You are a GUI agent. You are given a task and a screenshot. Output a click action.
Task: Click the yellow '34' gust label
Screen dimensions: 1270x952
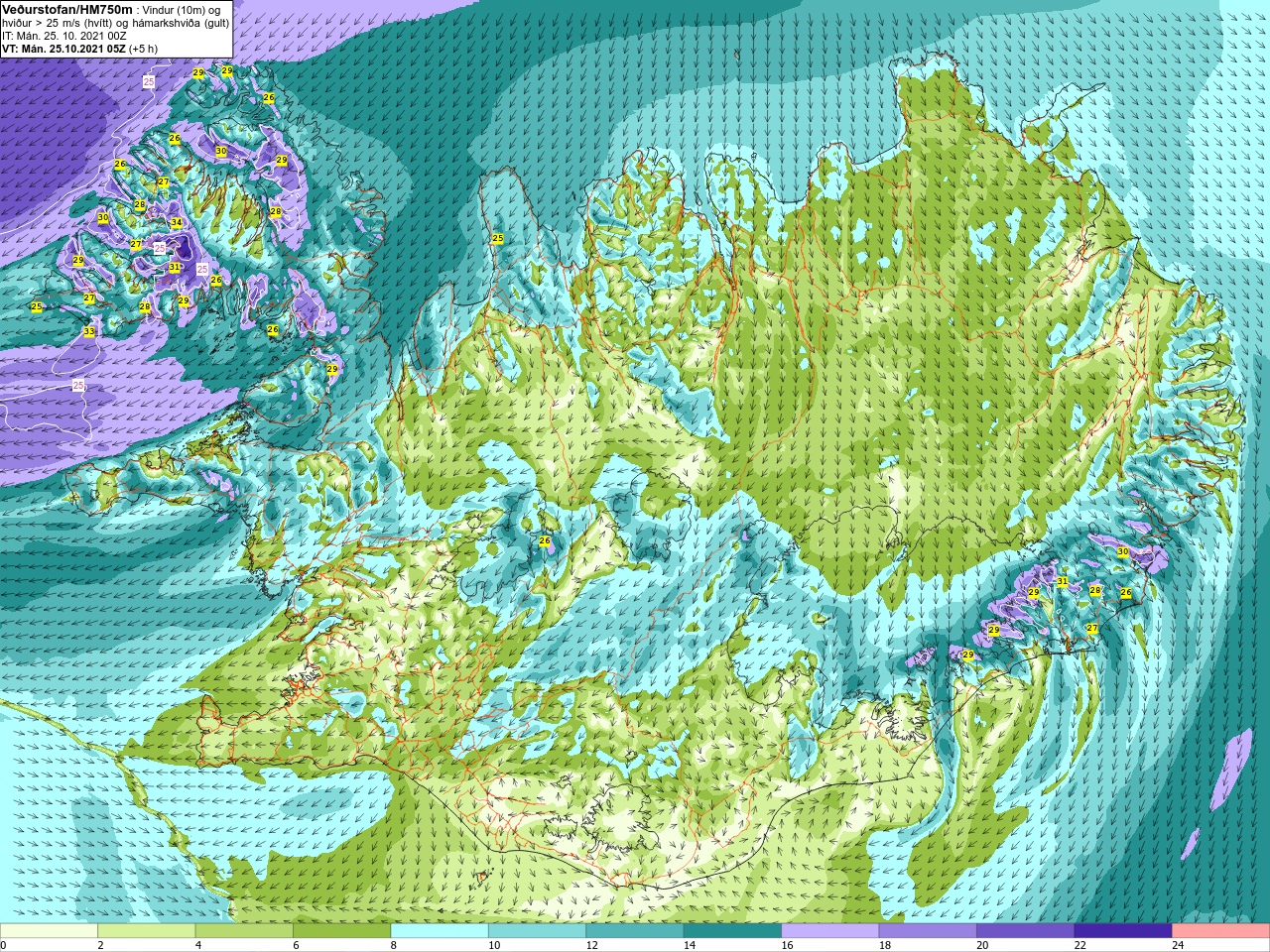pos(177,222)
